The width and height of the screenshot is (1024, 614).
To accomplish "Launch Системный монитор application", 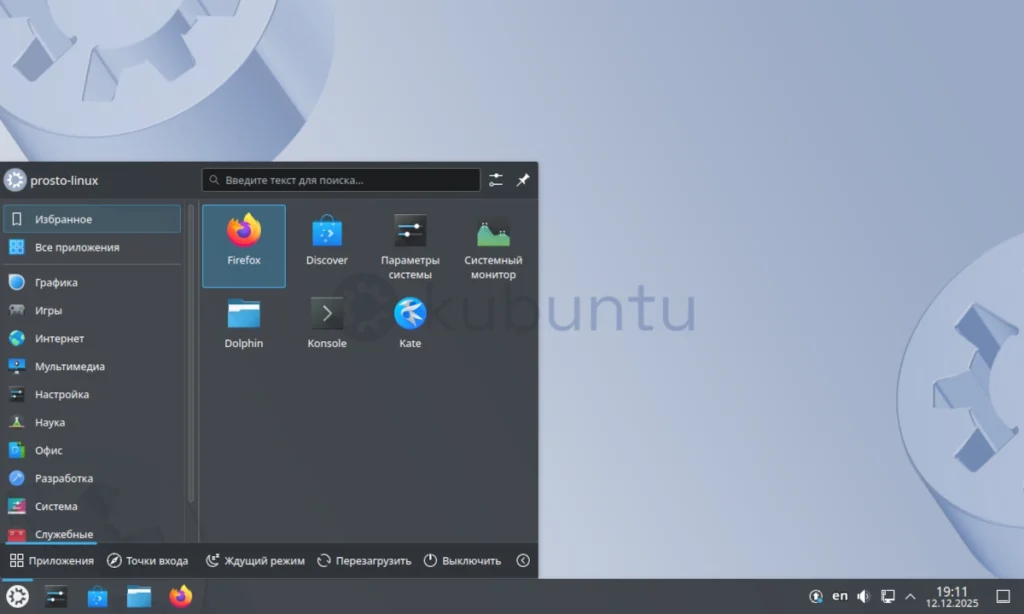I will (493, 246).
